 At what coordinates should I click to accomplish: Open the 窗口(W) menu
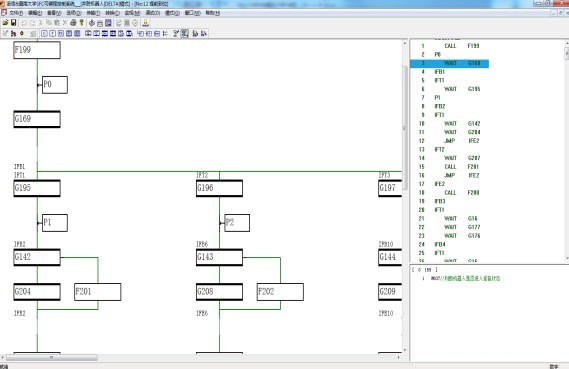click(x=192, y=13)
